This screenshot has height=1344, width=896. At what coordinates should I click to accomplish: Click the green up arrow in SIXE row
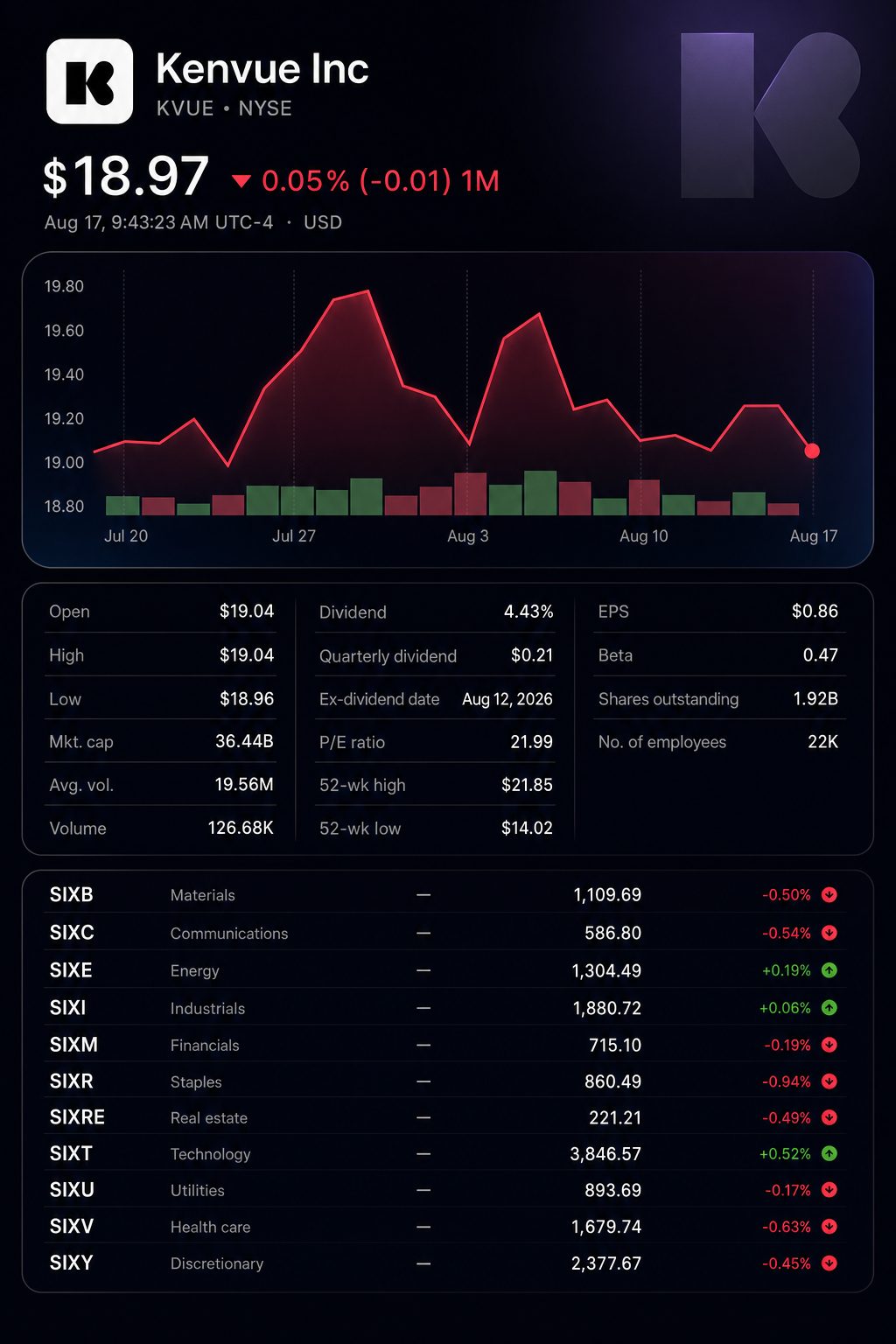(x=829, y=969)
